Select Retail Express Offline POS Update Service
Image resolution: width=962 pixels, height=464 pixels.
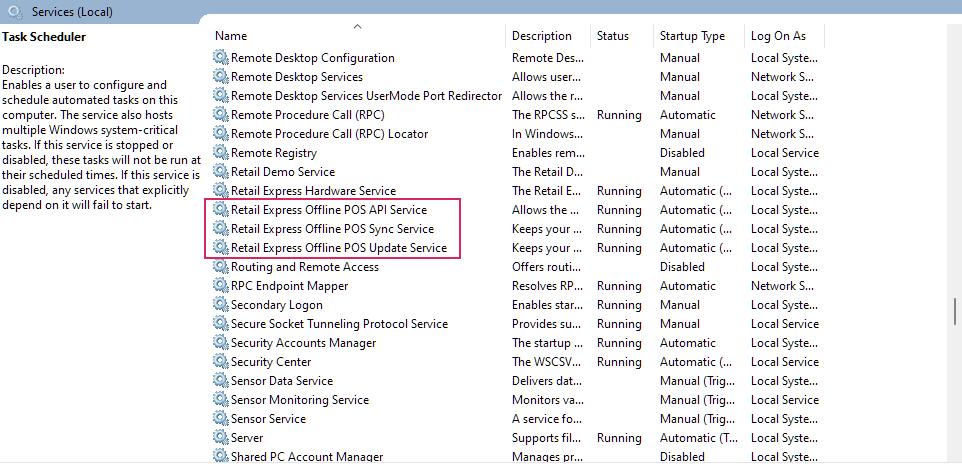click(x=339, y=248)
